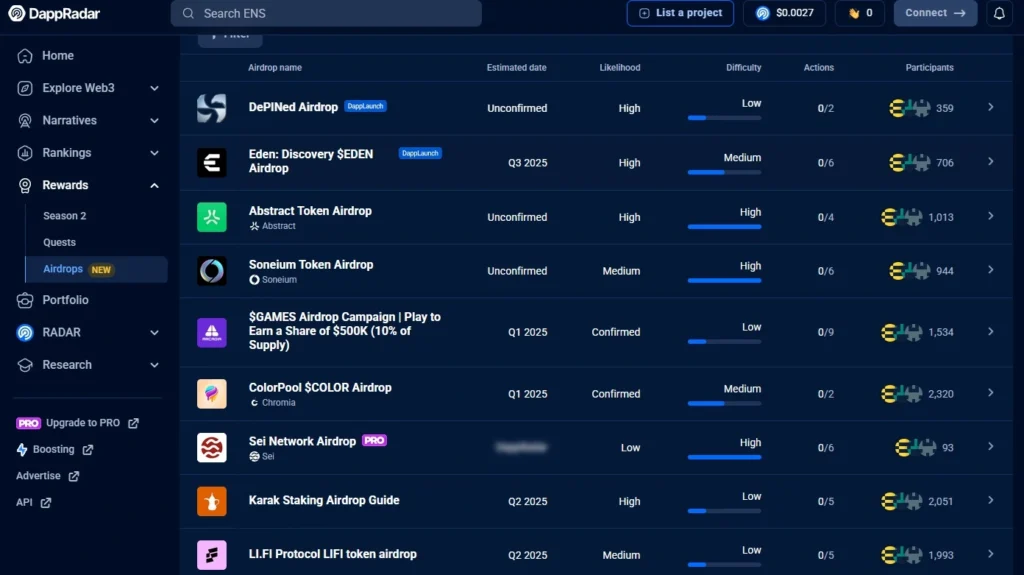Click the LI.FI Protocol LIFI token airdrop title
This screenshot has width=1024, height=575.
click(x=332, y=554)
